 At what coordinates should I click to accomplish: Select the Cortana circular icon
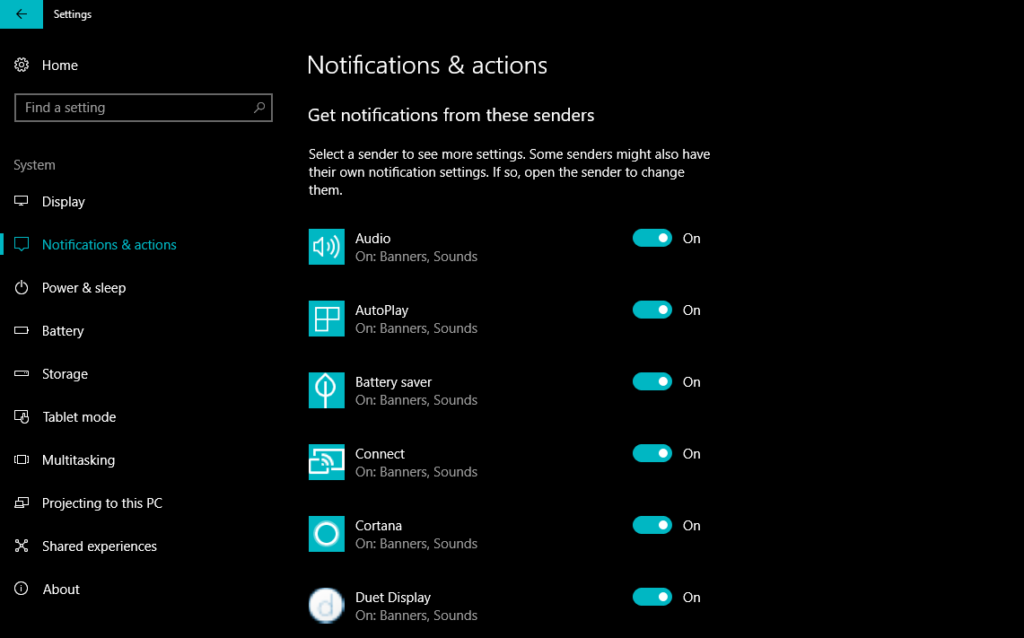coord(326,533)
